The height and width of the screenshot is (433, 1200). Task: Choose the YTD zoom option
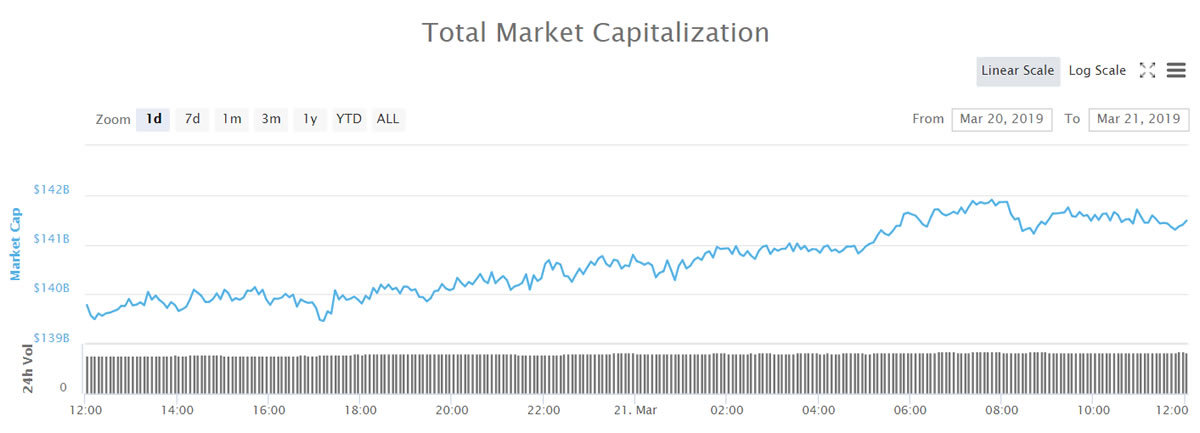click(349, 120)
